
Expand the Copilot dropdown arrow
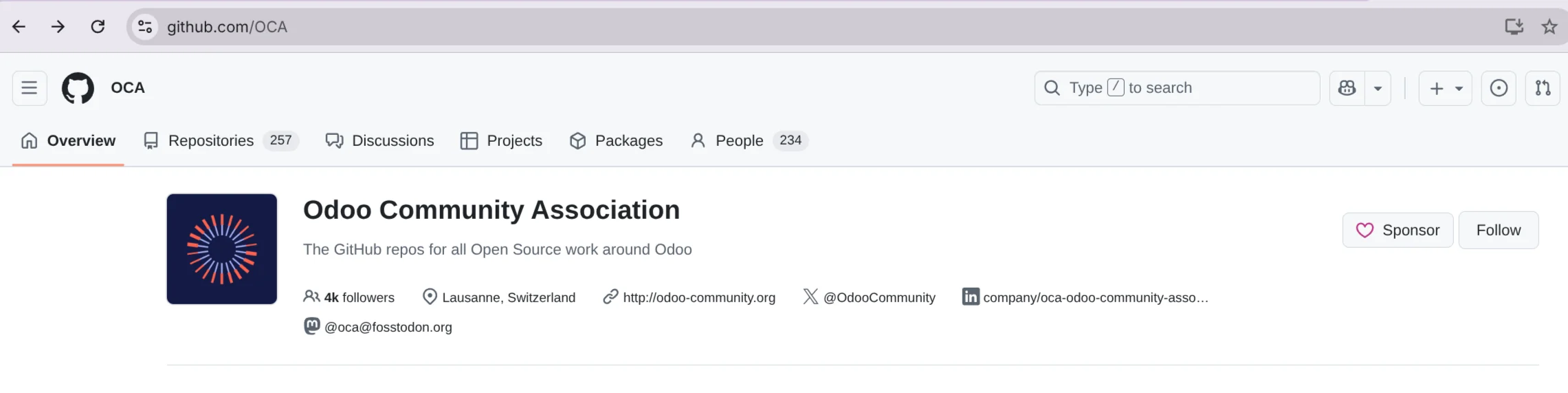[x=1378, y=88]
